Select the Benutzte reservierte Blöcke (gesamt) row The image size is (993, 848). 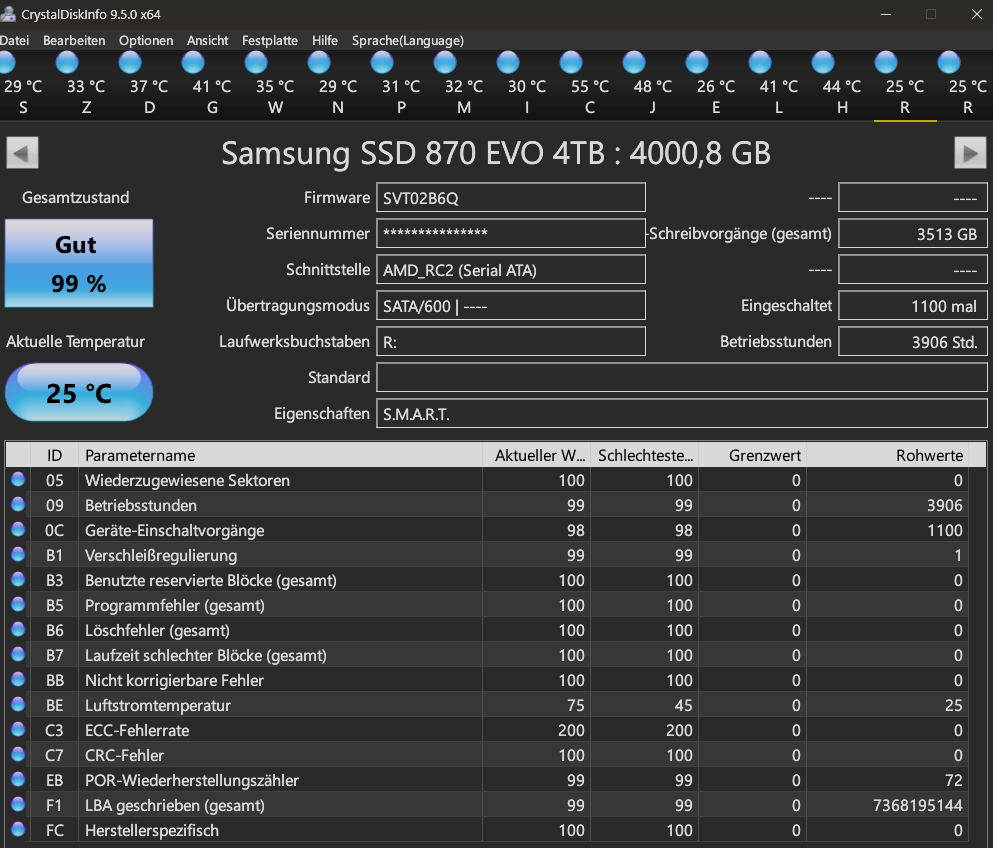pos(488,581)
